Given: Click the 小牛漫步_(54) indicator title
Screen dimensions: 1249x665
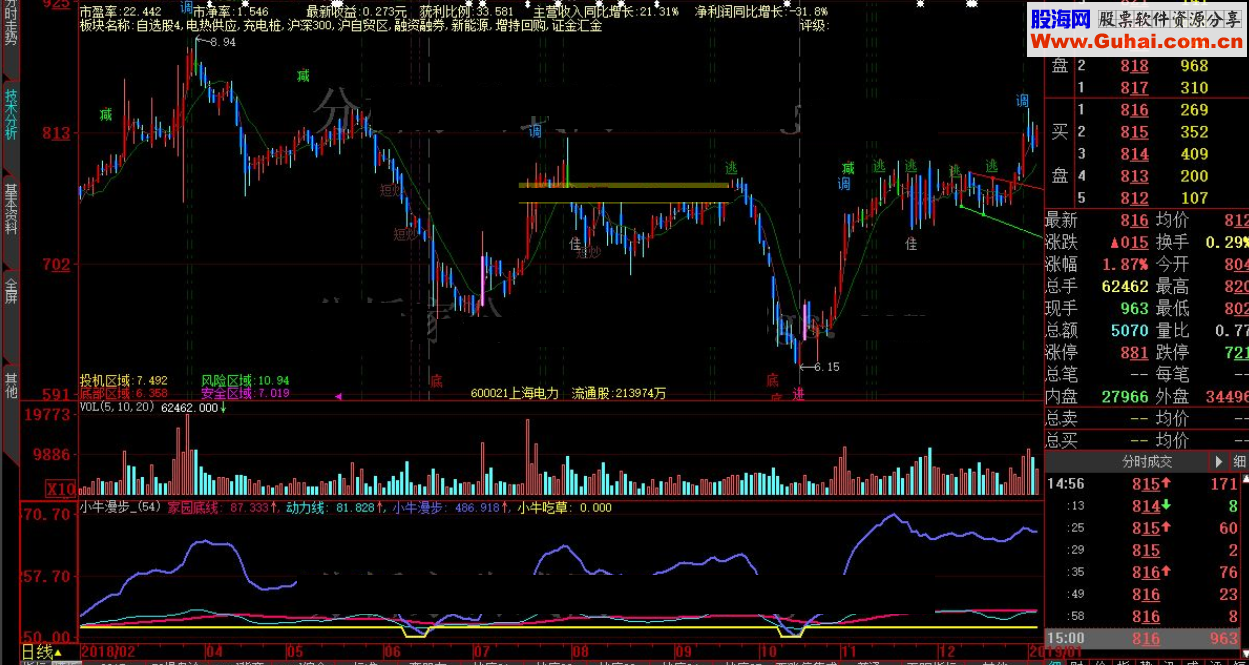Looking at the screenshot, I should pyautogui.click(x=120, y=508).
